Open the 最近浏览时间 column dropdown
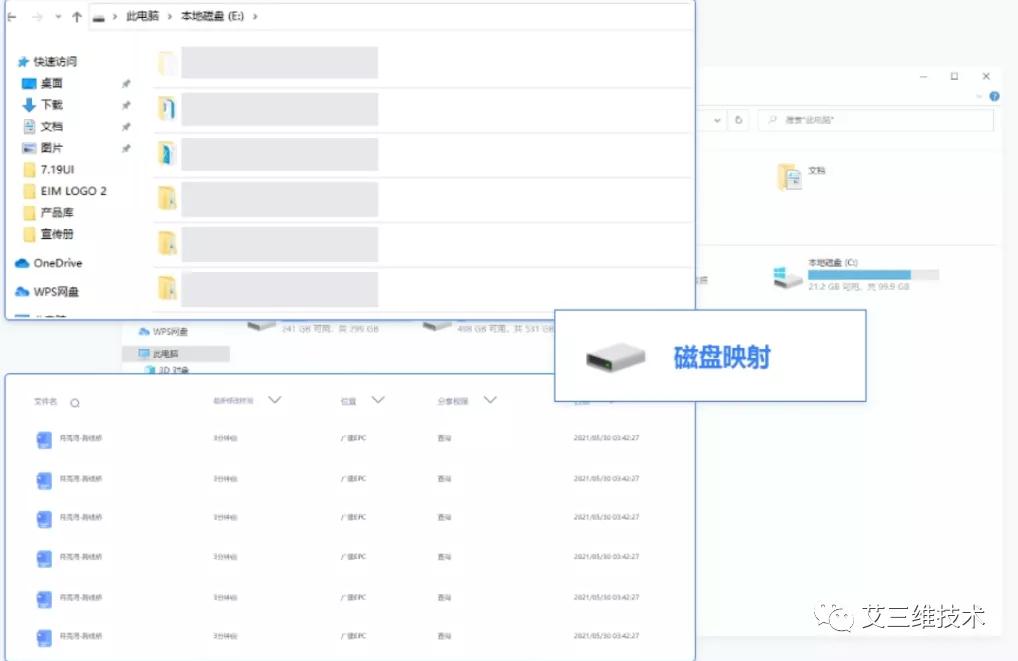The width and height of the screenshot is (1018, 661). (x=274, y=399)
